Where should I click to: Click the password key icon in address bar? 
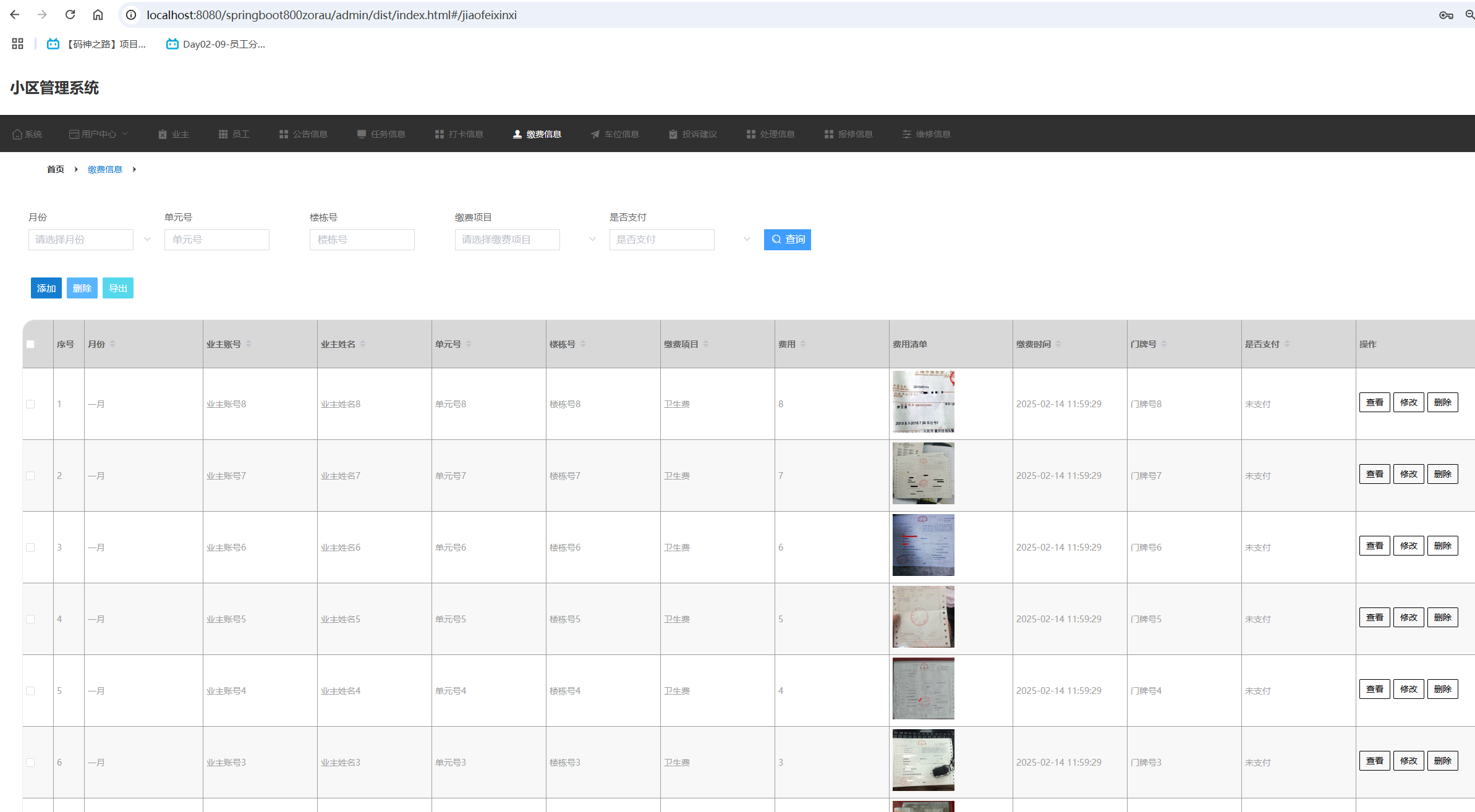pyautogui.click(x=1445, y=15)
